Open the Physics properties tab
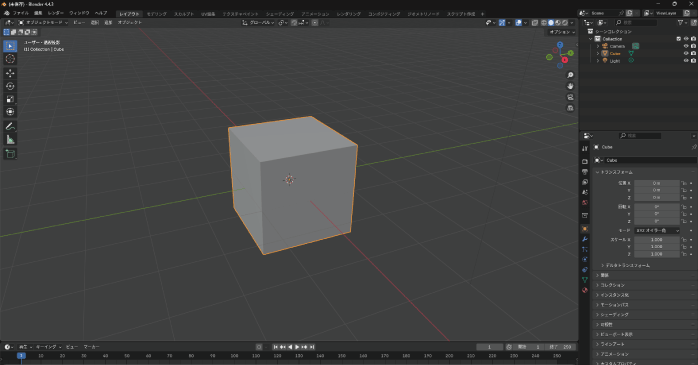 click(585, 260)
